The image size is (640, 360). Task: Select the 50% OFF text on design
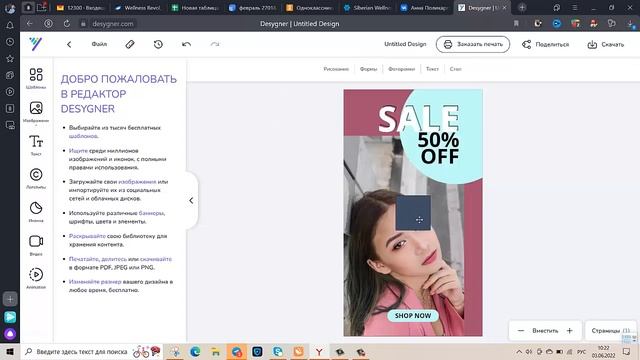[439, 148]
